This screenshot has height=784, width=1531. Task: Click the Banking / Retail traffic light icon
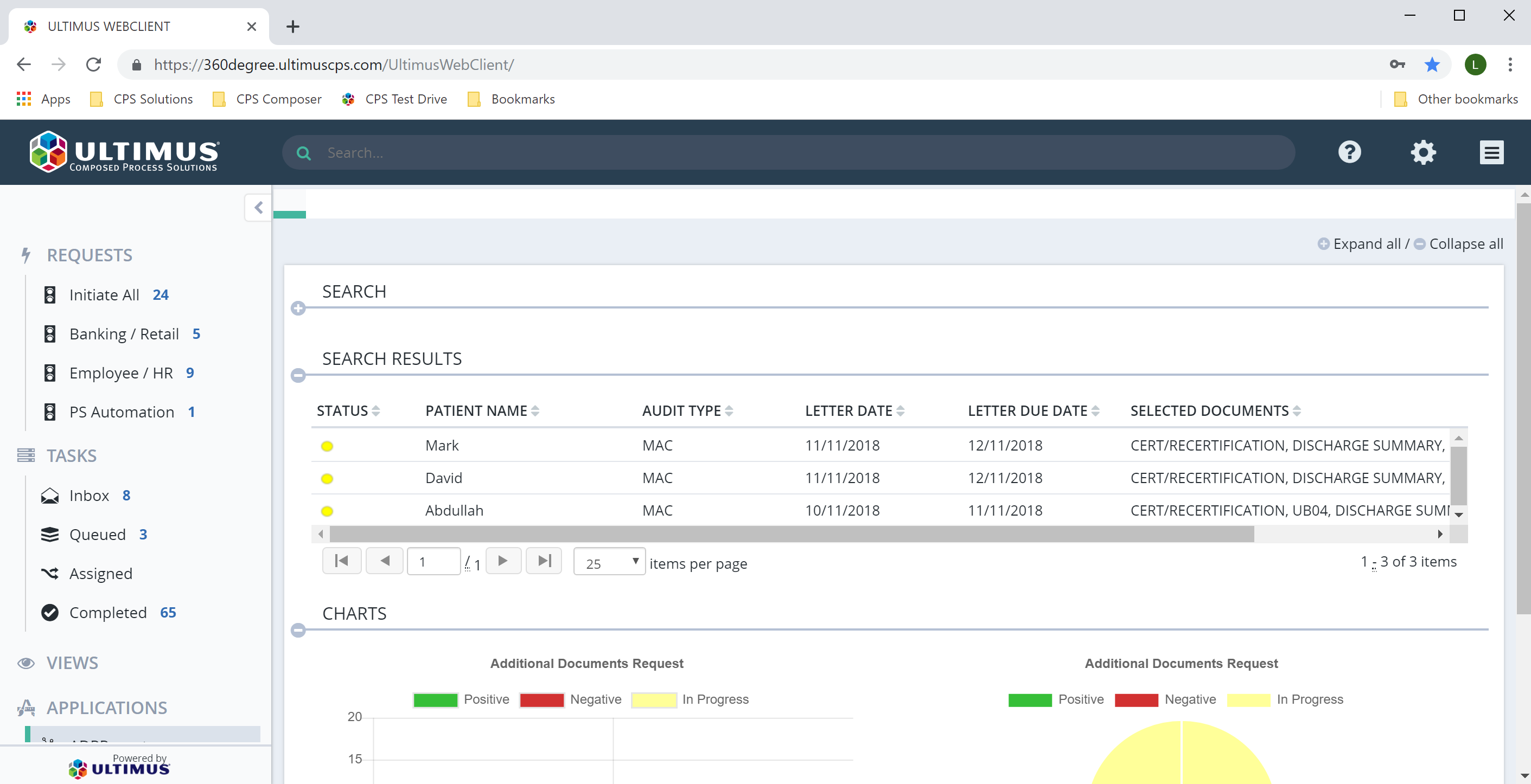click(x=50, y=334)
